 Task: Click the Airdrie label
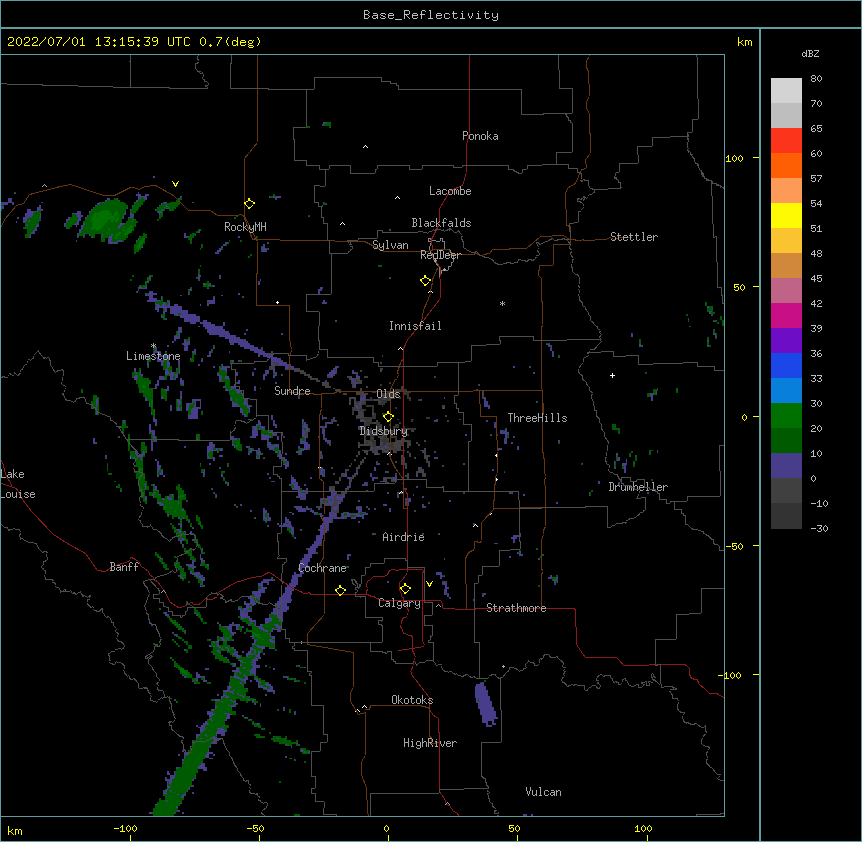pyautogui.click(x=403, y=537)
